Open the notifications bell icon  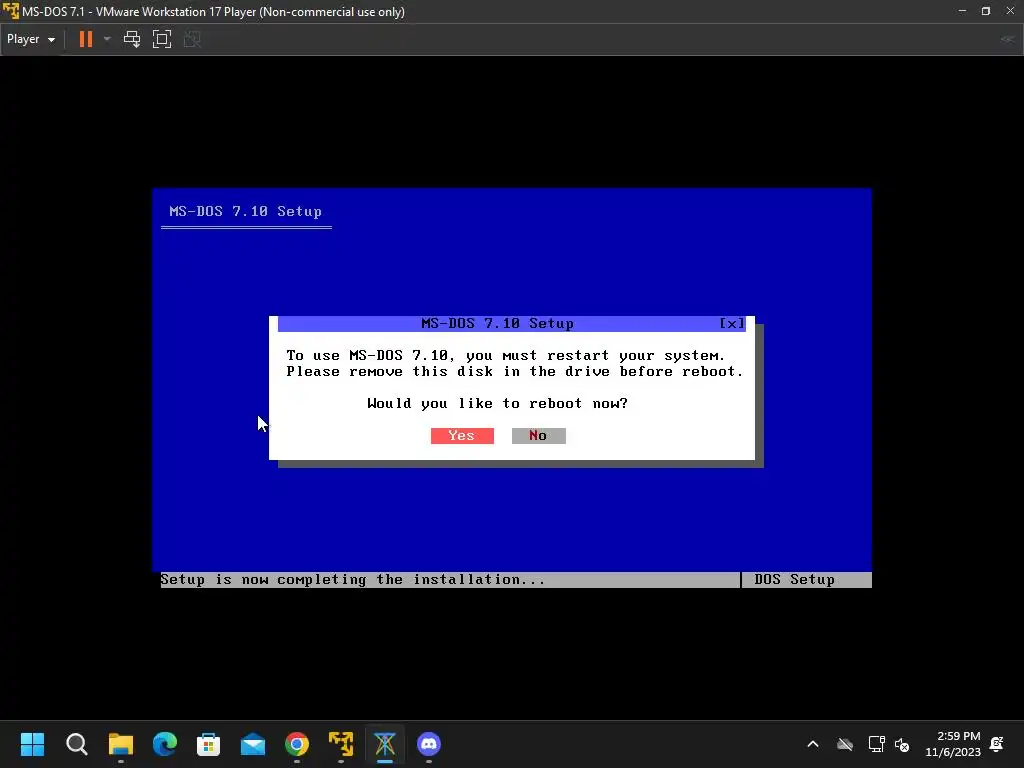click(x=997, y=744)
